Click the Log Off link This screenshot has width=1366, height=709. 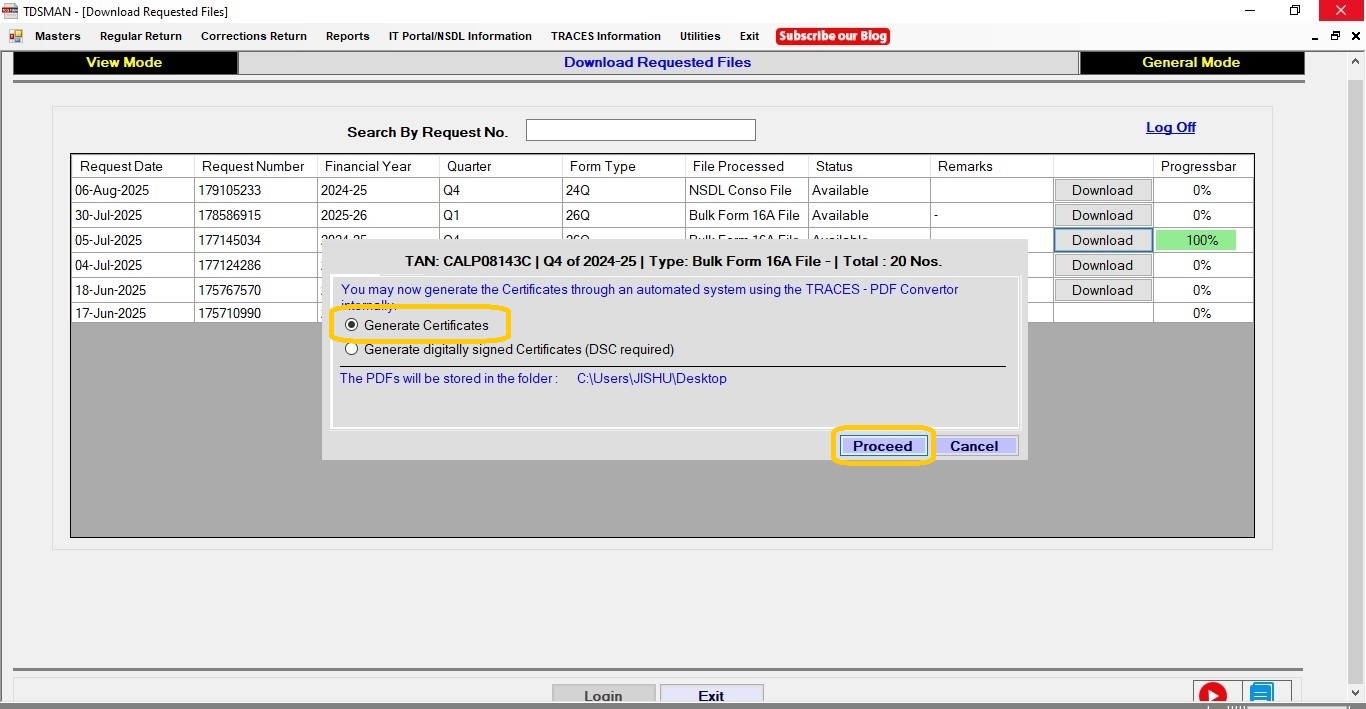1170,127
